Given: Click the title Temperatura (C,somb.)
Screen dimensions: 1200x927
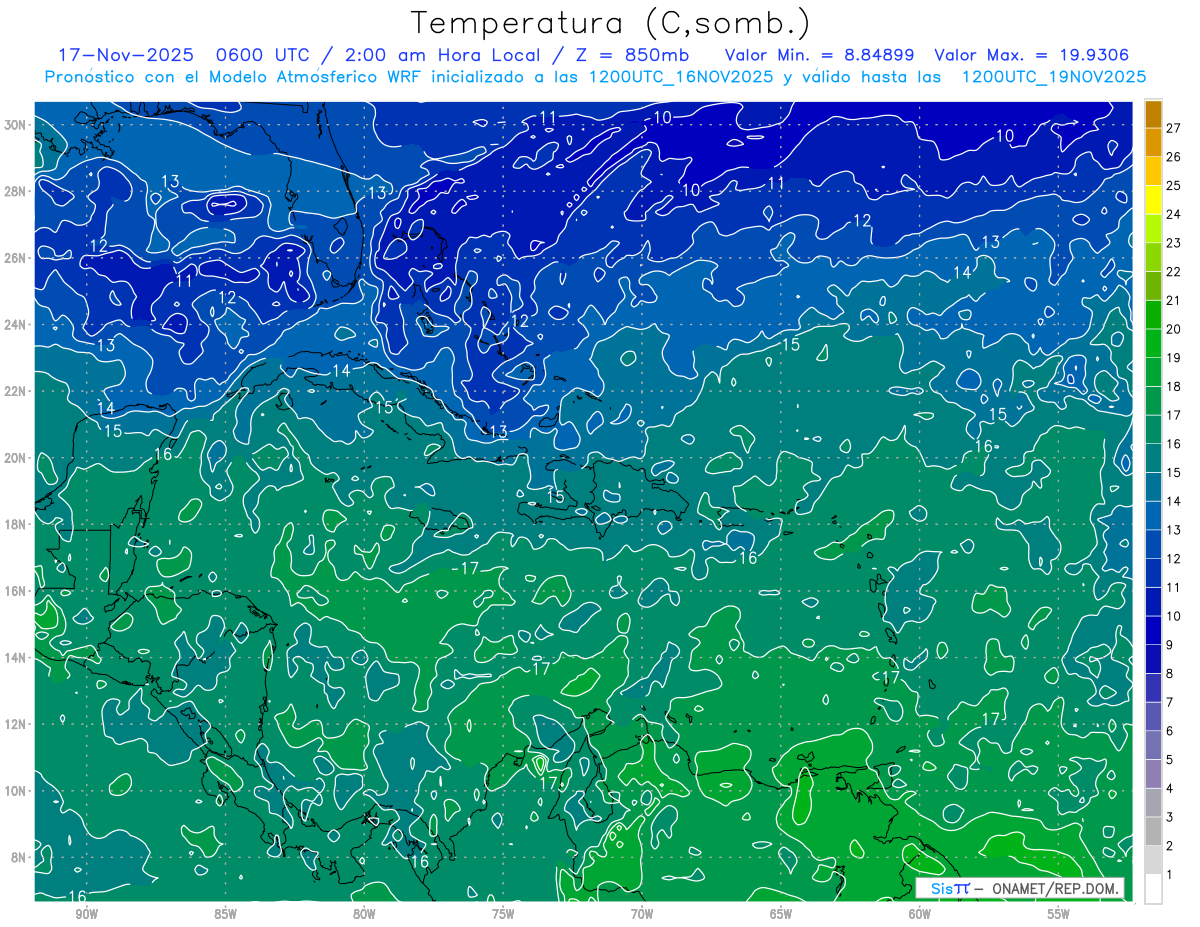Looking at the screenshot, I should click(611, 23).
